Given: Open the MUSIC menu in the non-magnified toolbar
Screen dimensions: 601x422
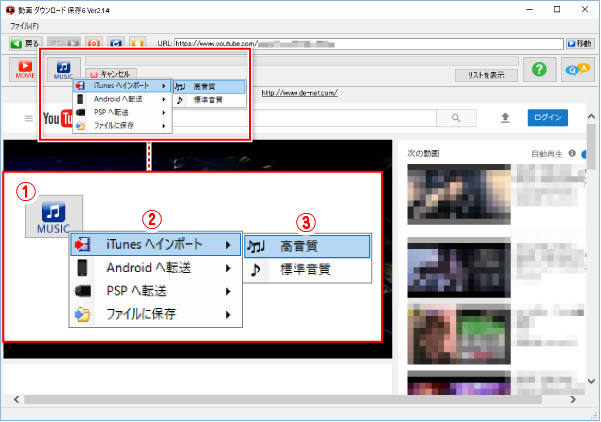Looking at the screenshot, I should (63, 69).
